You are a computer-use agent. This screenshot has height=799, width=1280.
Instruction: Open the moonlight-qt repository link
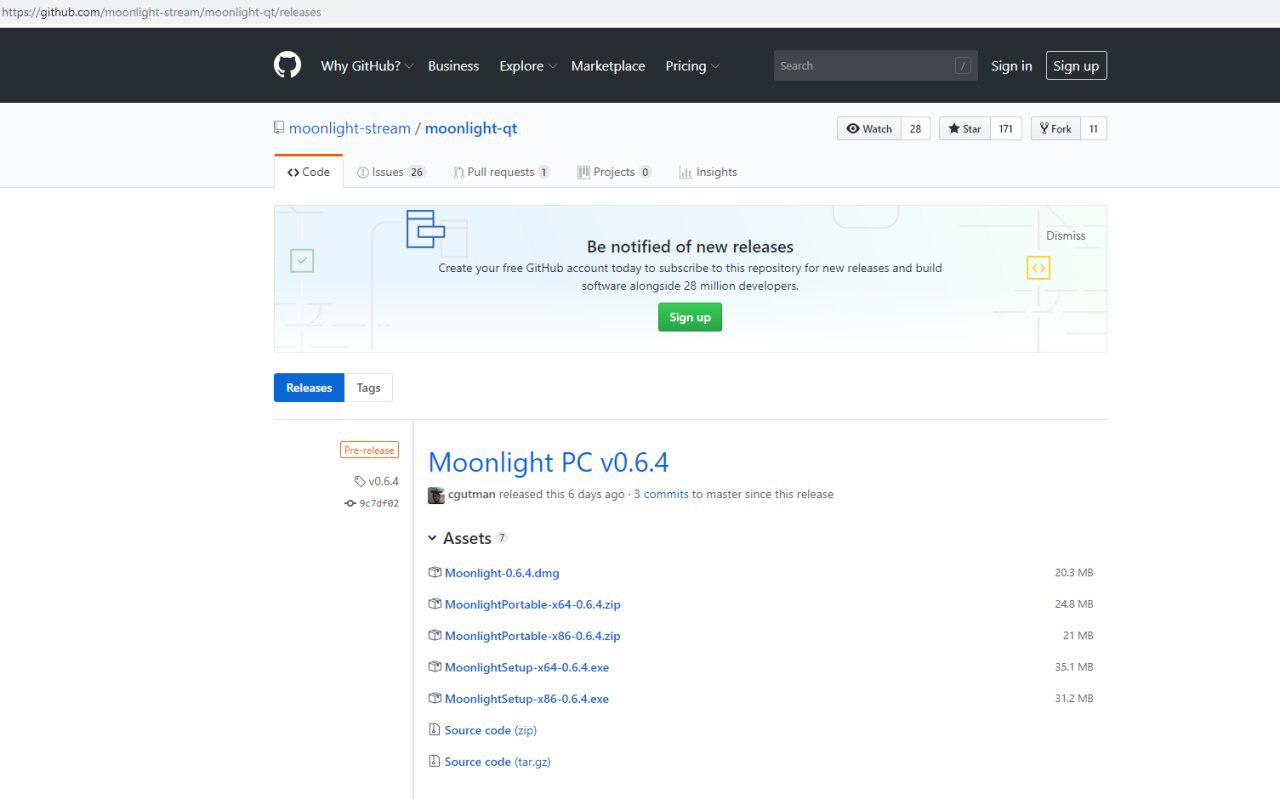471,128
